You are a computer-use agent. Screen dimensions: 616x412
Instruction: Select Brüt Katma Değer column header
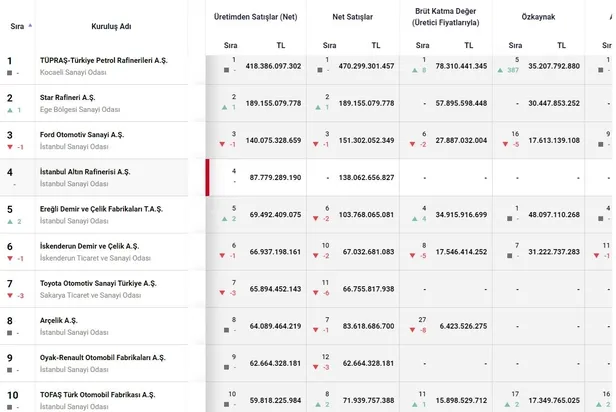446,17
